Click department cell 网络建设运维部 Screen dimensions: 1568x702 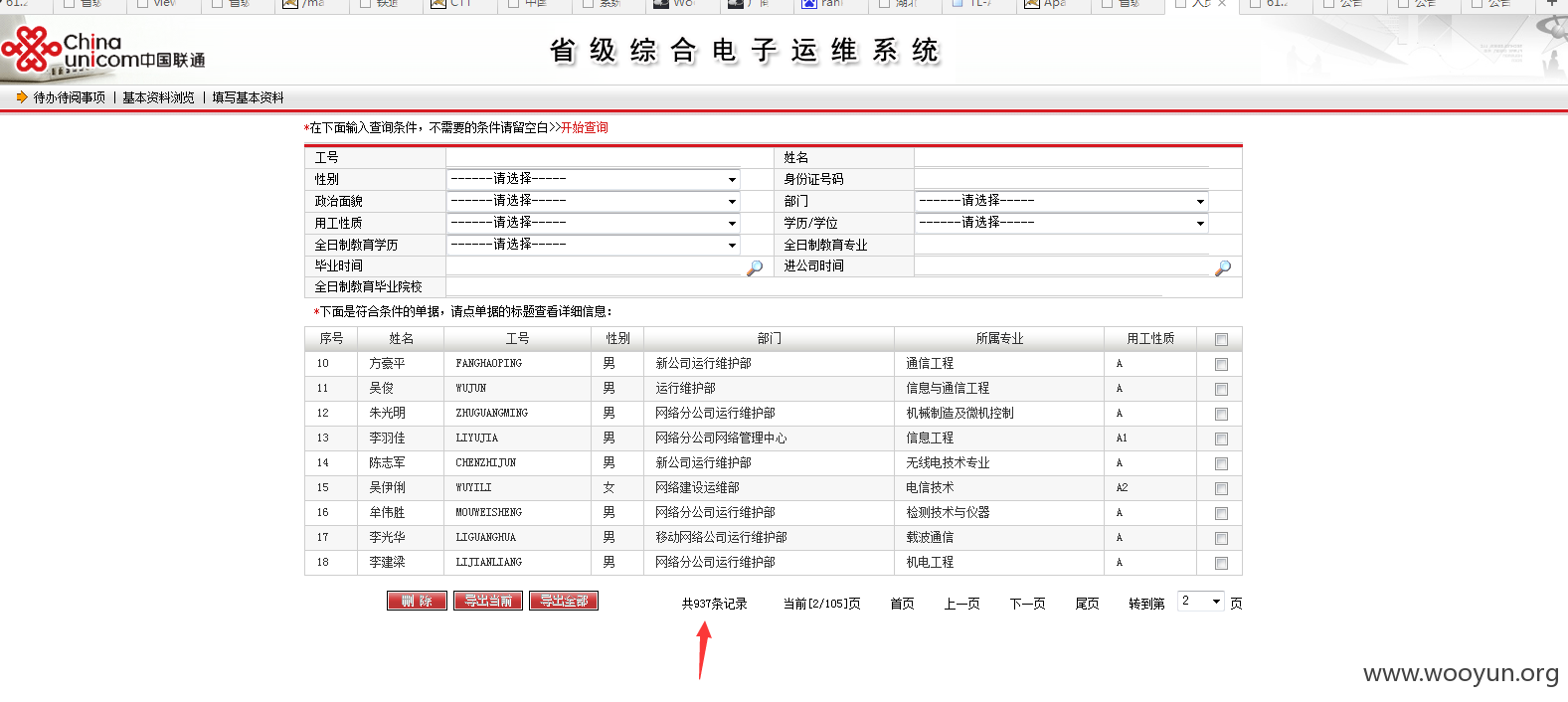click(697, 488)
